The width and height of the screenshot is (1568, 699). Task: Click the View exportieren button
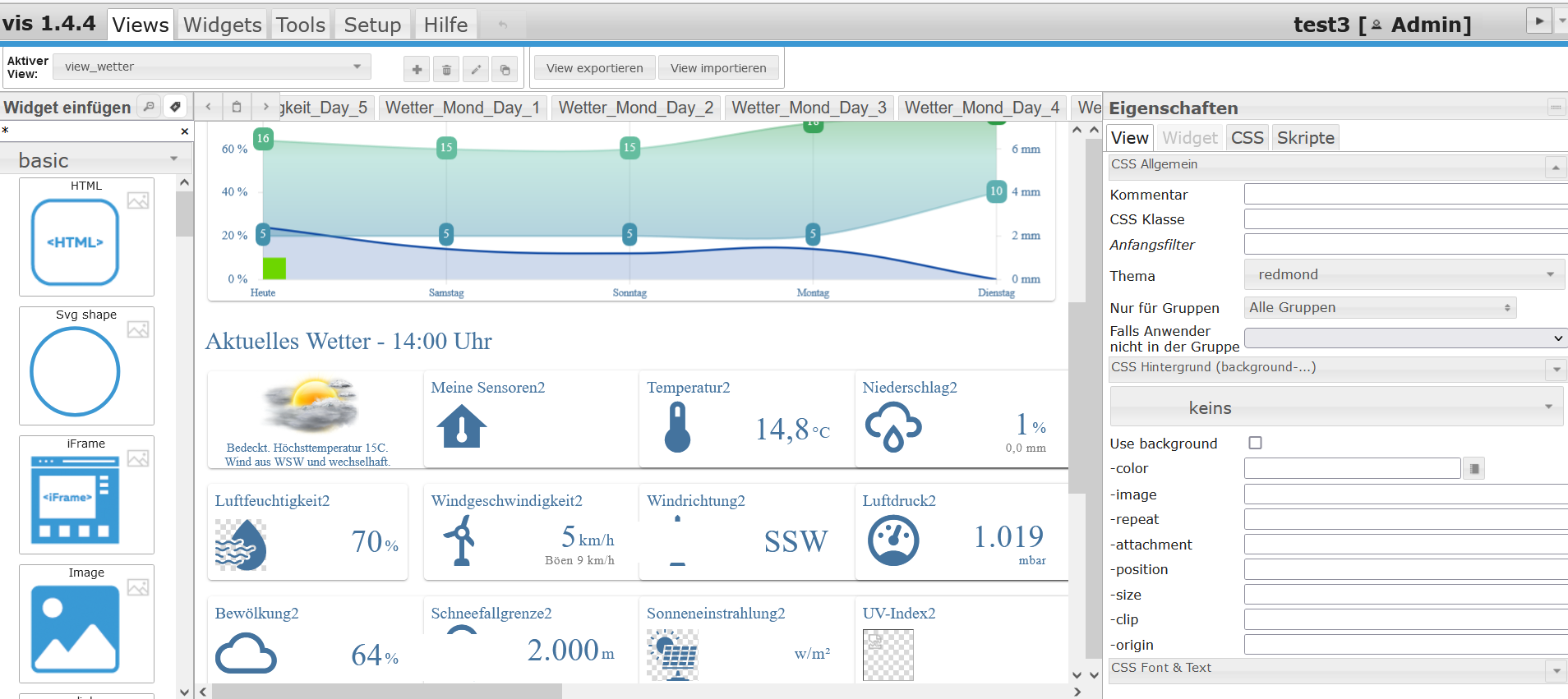[x=595, y=68]
